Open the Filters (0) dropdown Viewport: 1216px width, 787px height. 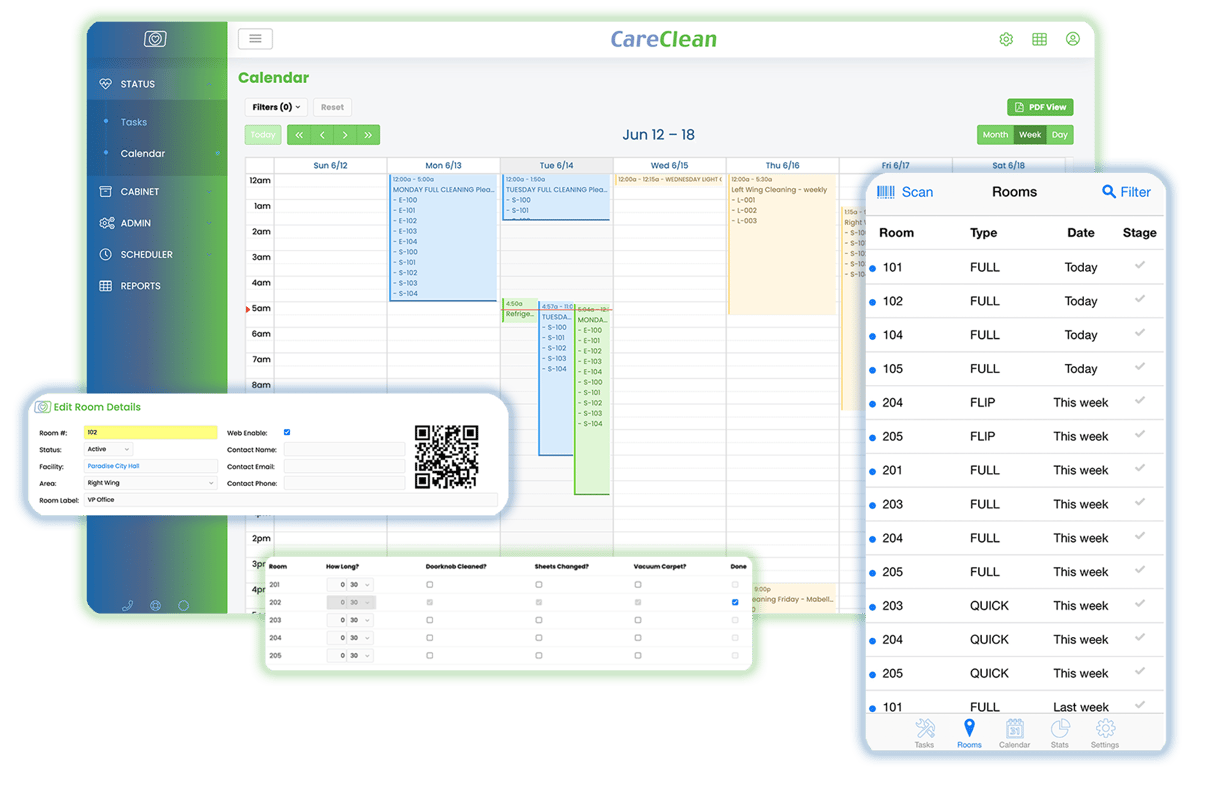click(276, 107)
